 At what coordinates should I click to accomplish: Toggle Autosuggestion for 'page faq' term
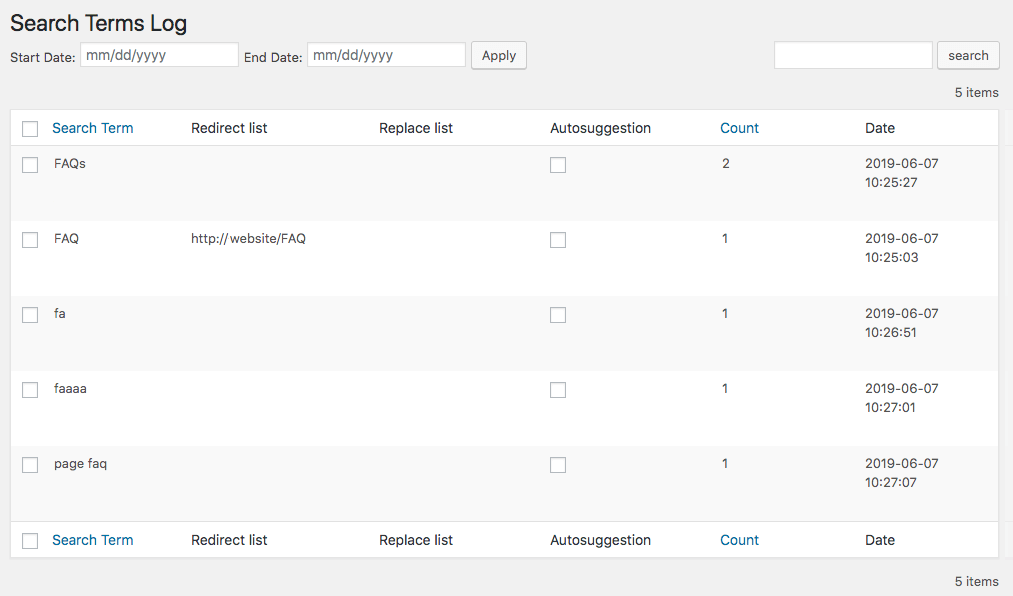[558, 465]
